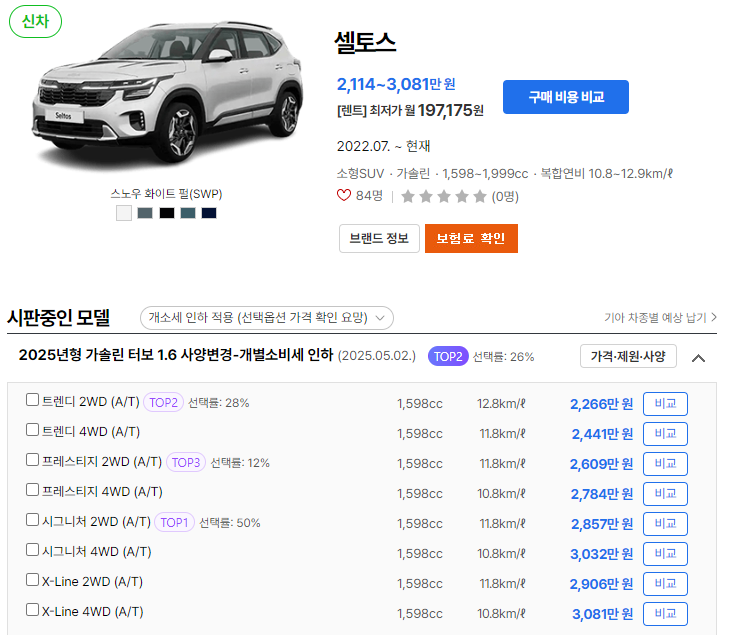Image resolution: width=730 pixels, height=635 pixels.
Task: Click the 구매 비용 비교 button
Action: (566, 97)
